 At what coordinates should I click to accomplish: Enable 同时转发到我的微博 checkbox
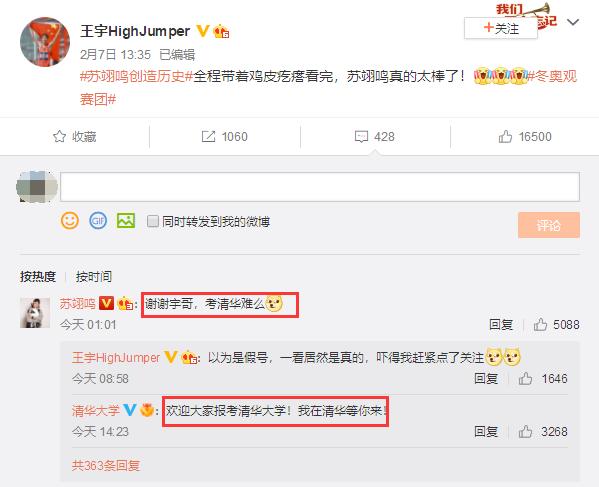(153, 221)
